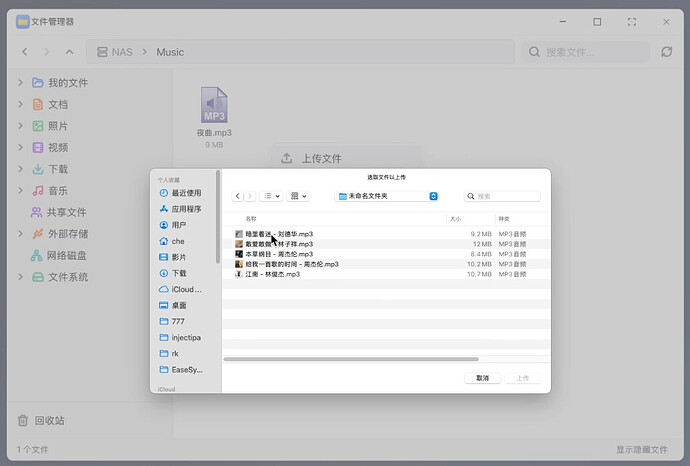Select the che home folder icon

click(x=164, y=241)
